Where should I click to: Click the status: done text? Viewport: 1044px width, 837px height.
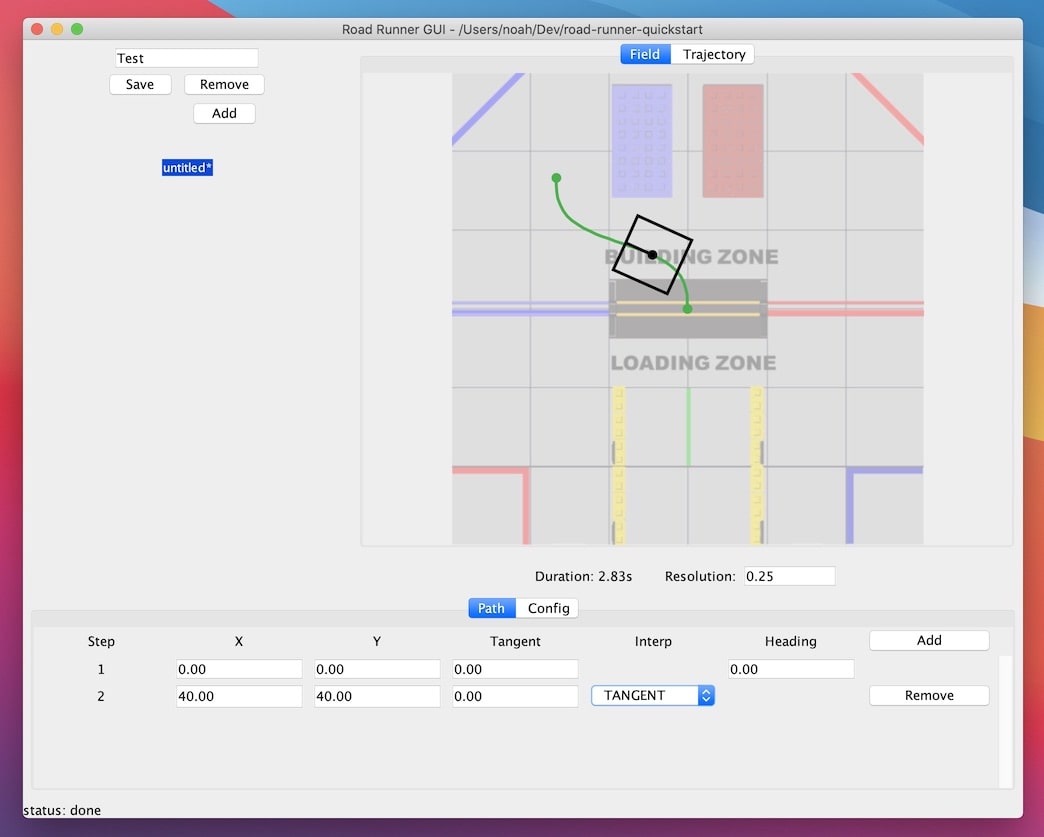pyautogui.click(x=62, y=810)
